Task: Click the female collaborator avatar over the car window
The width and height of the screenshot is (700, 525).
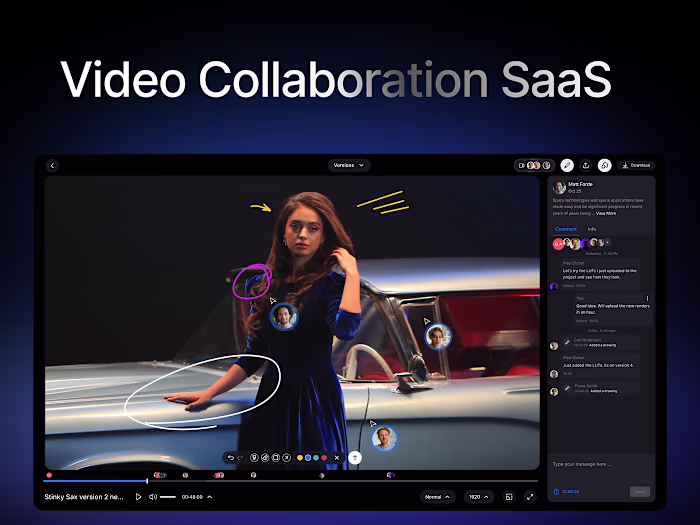Action: point(438,337)
